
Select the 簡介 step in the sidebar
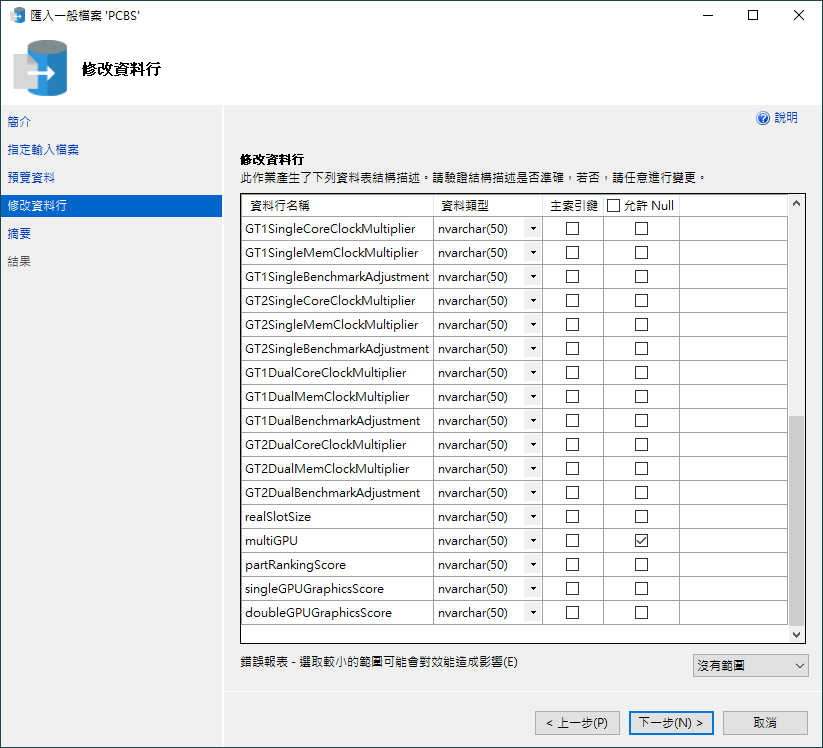coord(21,121)
